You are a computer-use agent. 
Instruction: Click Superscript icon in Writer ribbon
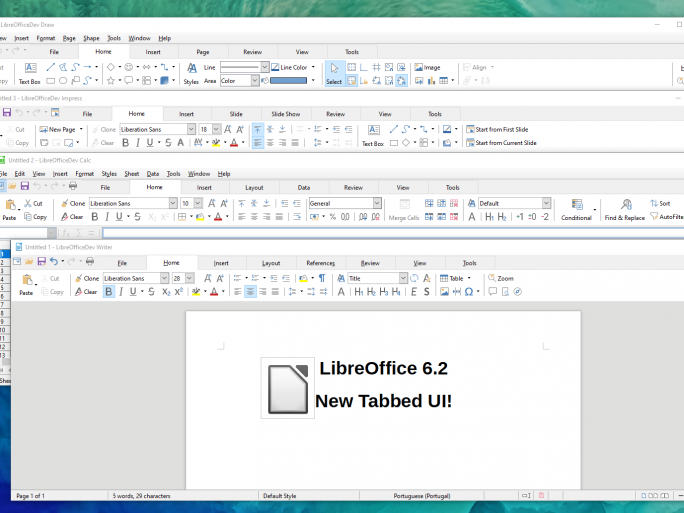tap(179, 292)
